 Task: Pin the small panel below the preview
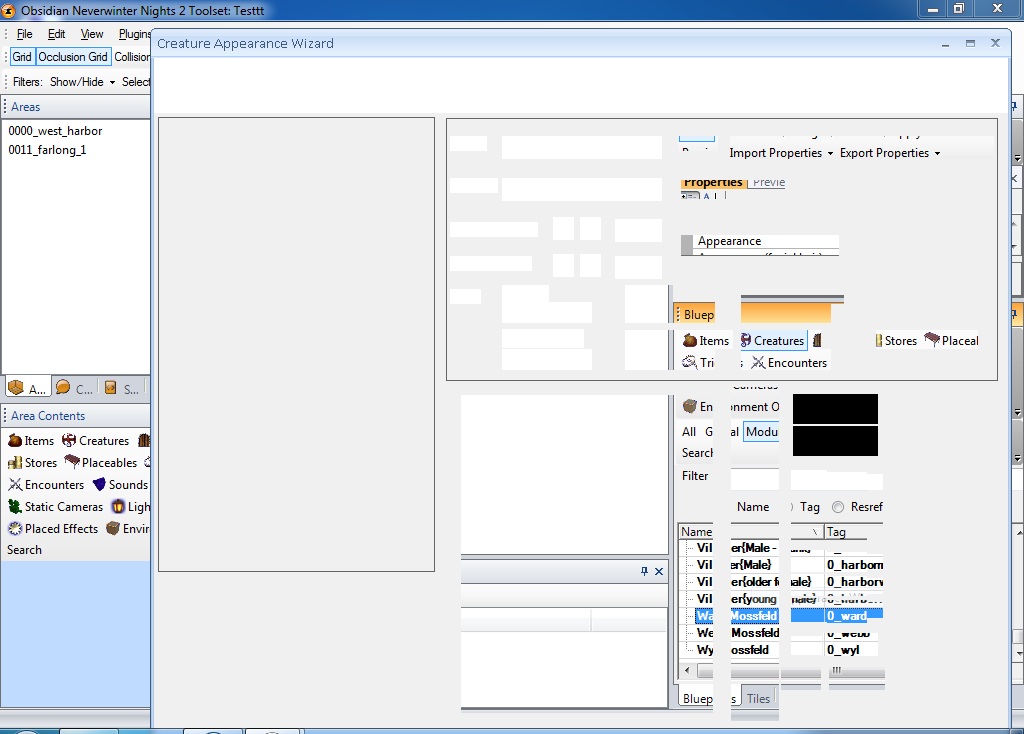pos(644,571)
